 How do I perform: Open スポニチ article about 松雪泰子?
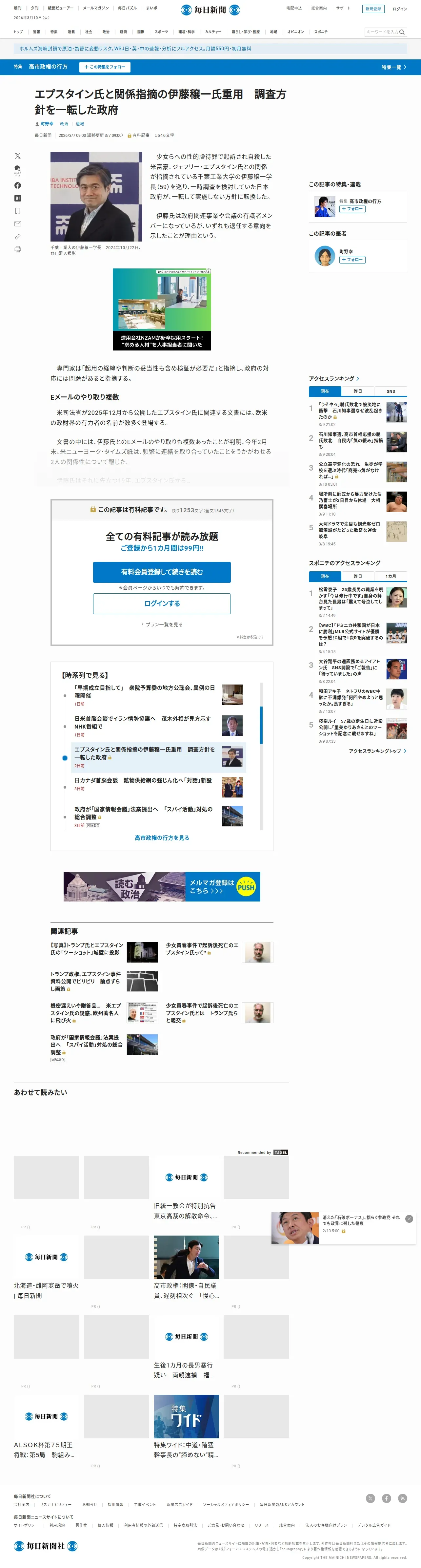[351, 599]
